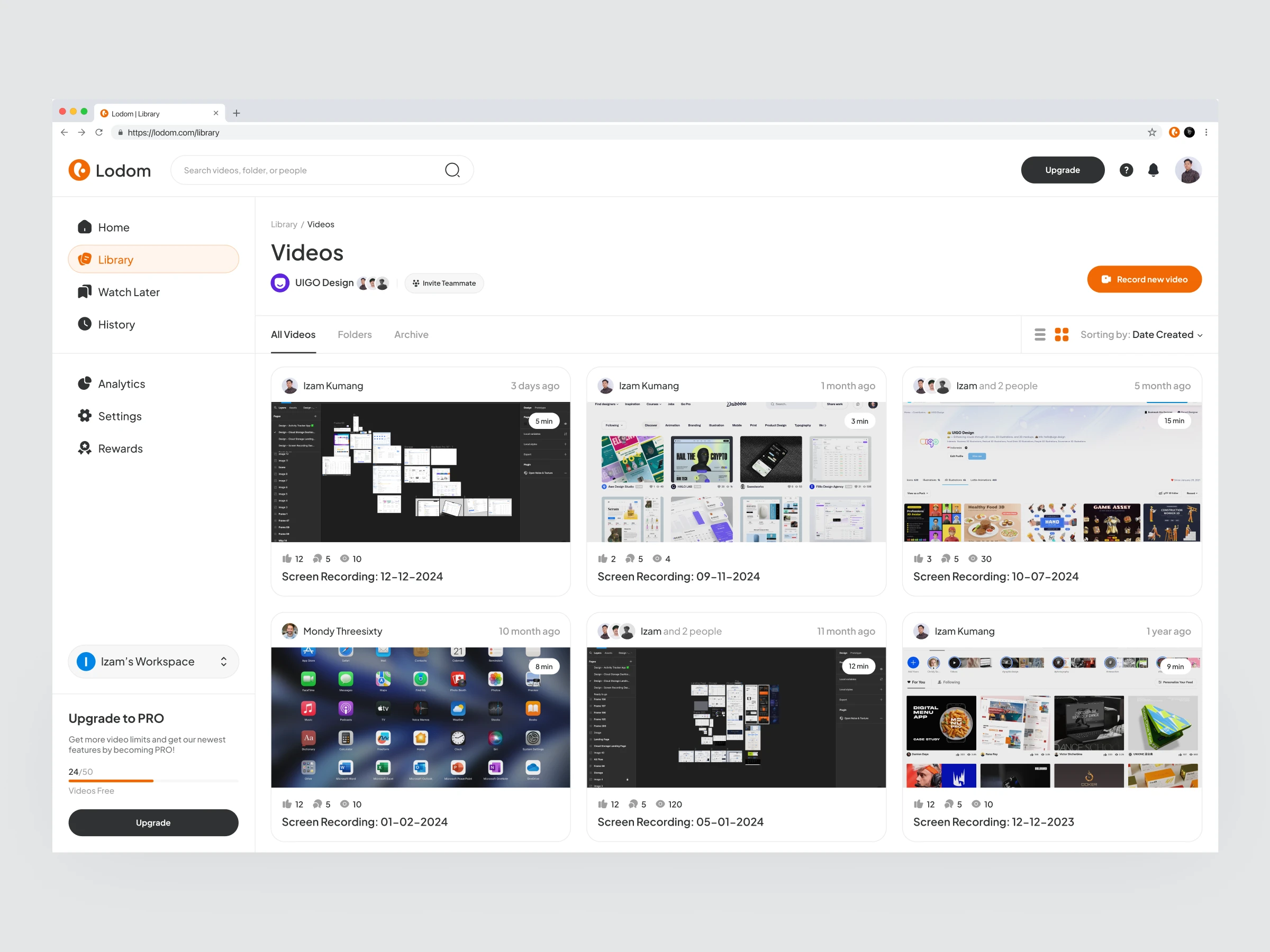Reload the page in browser

pos(99,133)
